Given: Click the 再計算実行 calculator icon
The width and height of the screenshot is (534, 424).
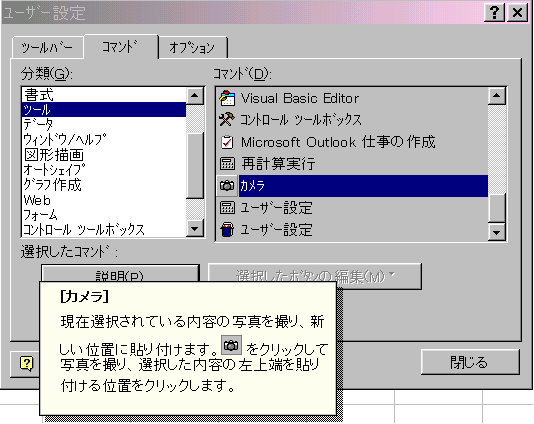Looking at the screenshot, I should tap(227, 164).
